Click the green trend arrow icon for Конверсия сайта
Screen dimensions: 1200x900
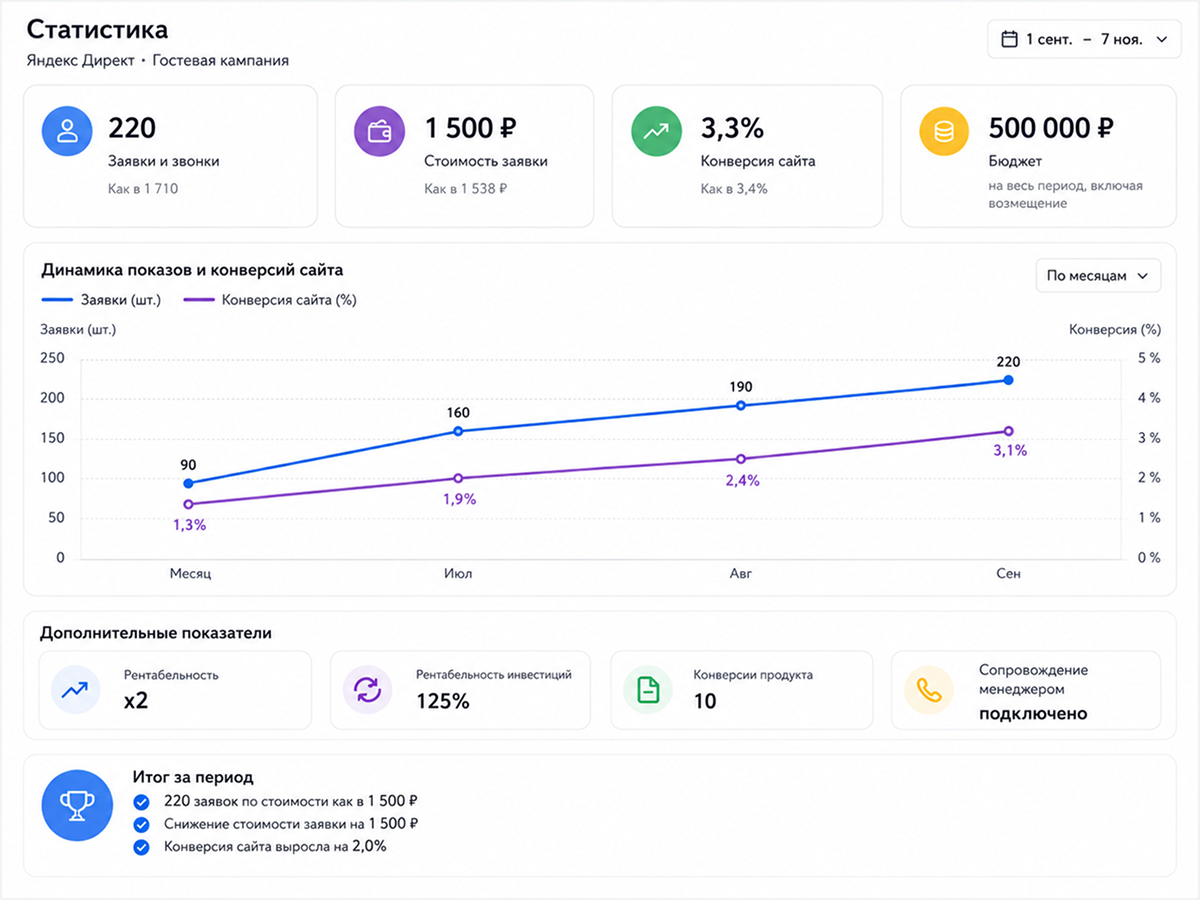[x=656, y=131]
